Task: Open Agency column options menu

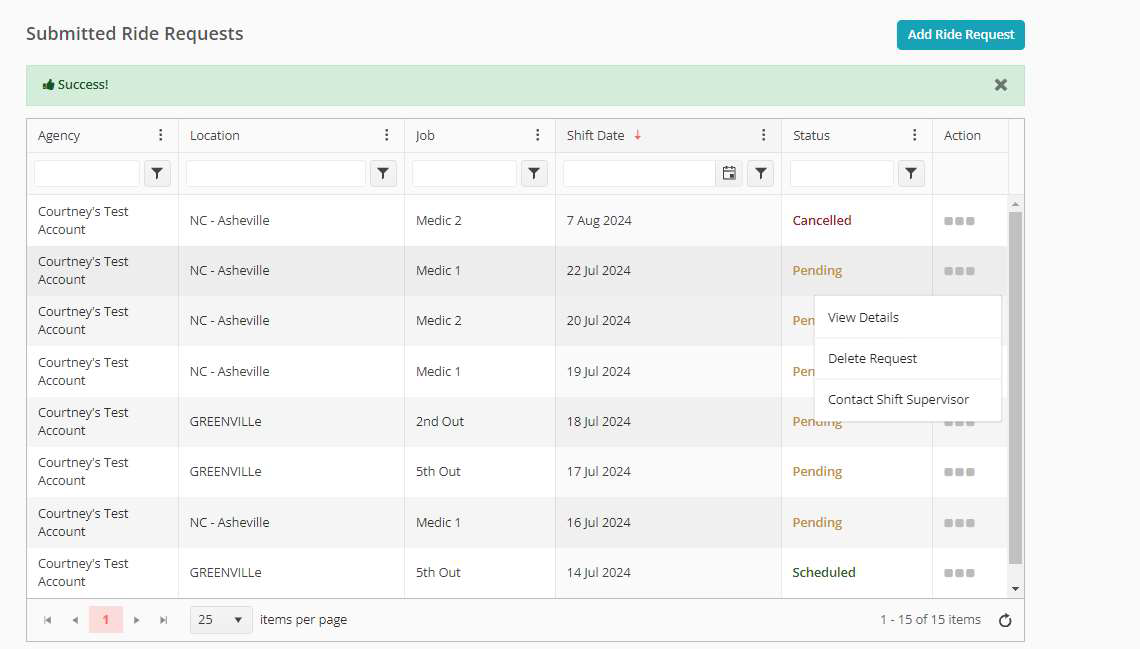Action: 161,136
